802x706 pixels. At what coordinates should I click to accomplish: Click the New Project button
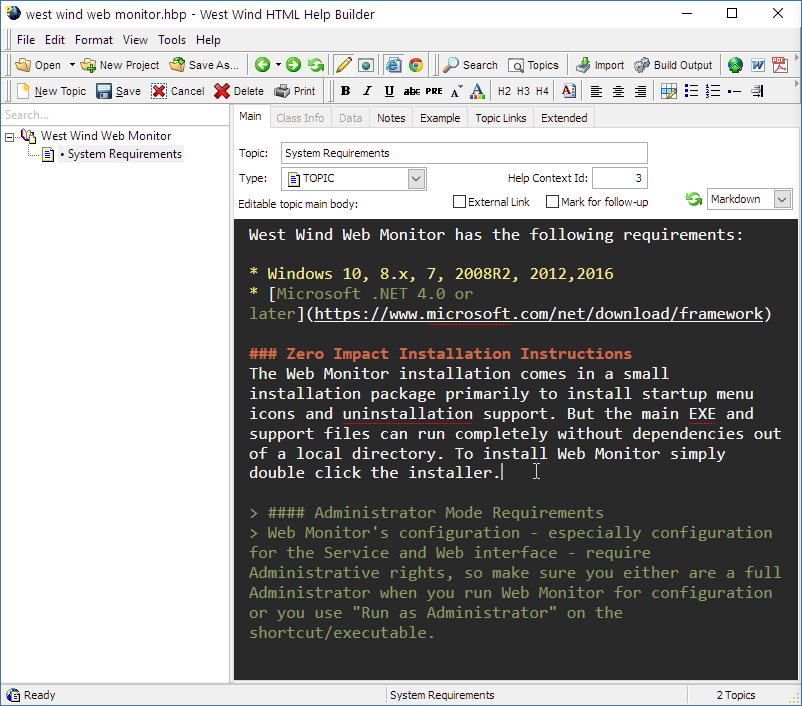pos(120,65)
